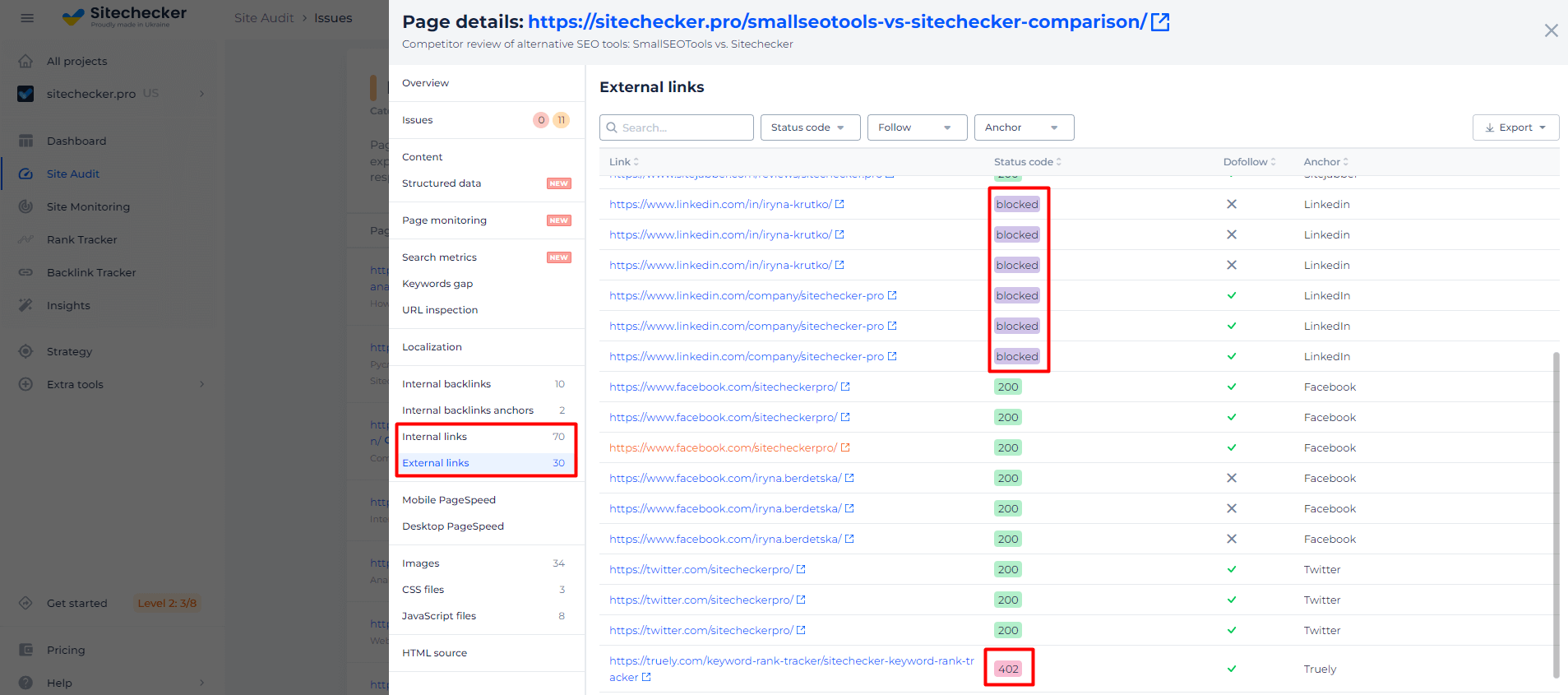Open the Issues section
The image size is (1568, 695).
487,120
